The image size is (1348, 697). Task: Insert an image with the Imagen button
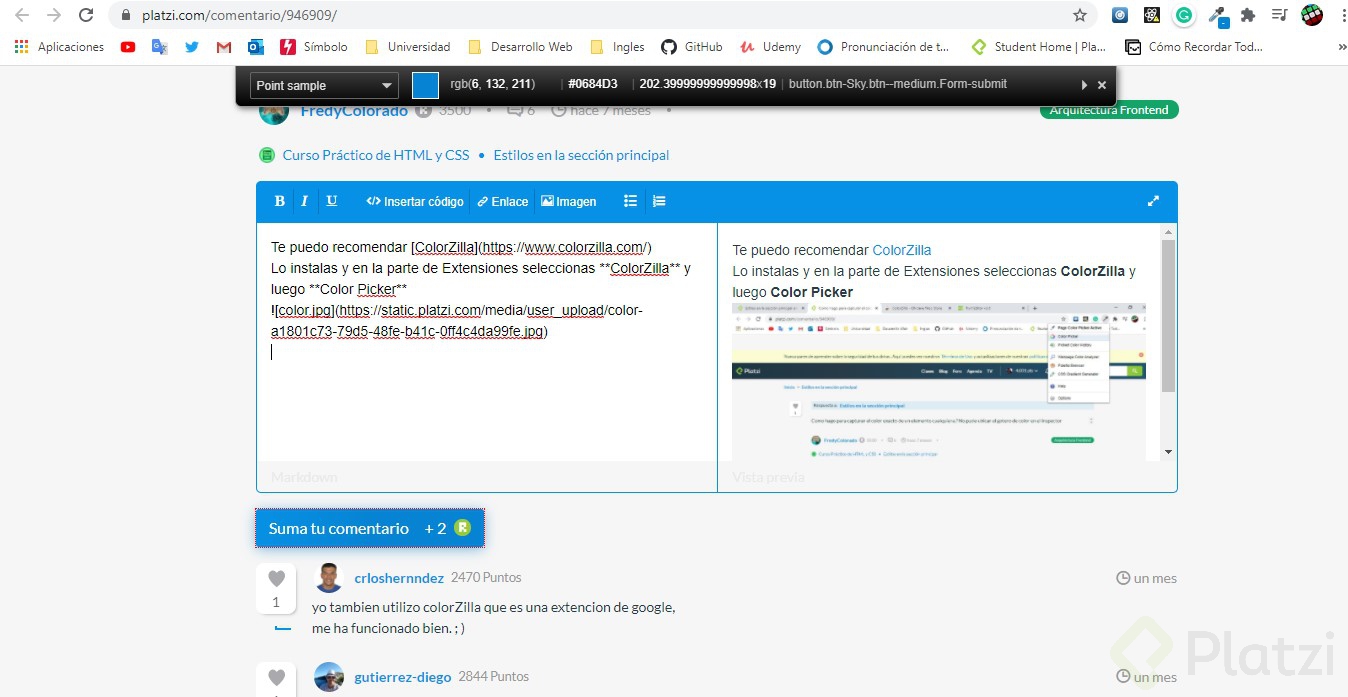click(x=569, y=201)
